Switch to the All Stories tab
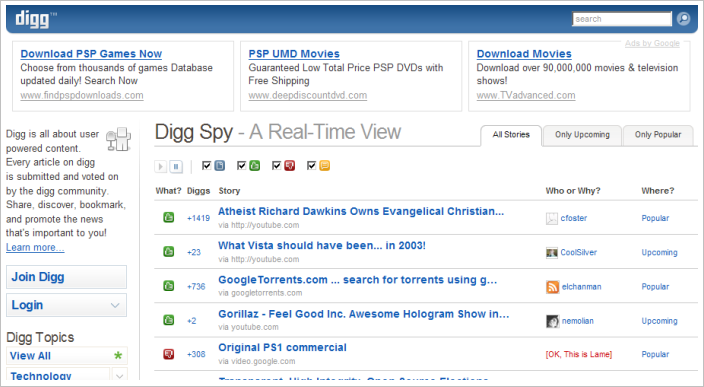Image resolution: width=704 pixels, height=387 pixels. click(511, 135)
